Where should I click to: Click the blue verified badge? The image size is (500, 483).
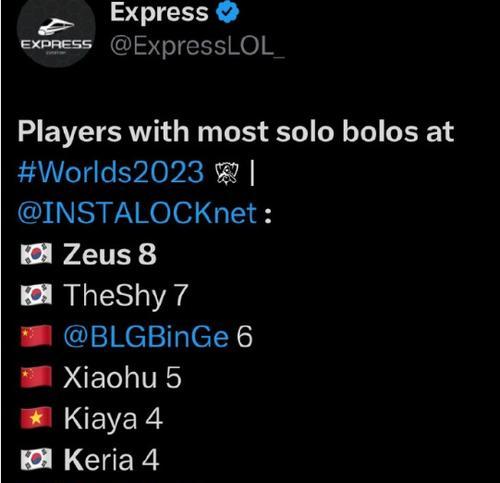coord(227,12)
